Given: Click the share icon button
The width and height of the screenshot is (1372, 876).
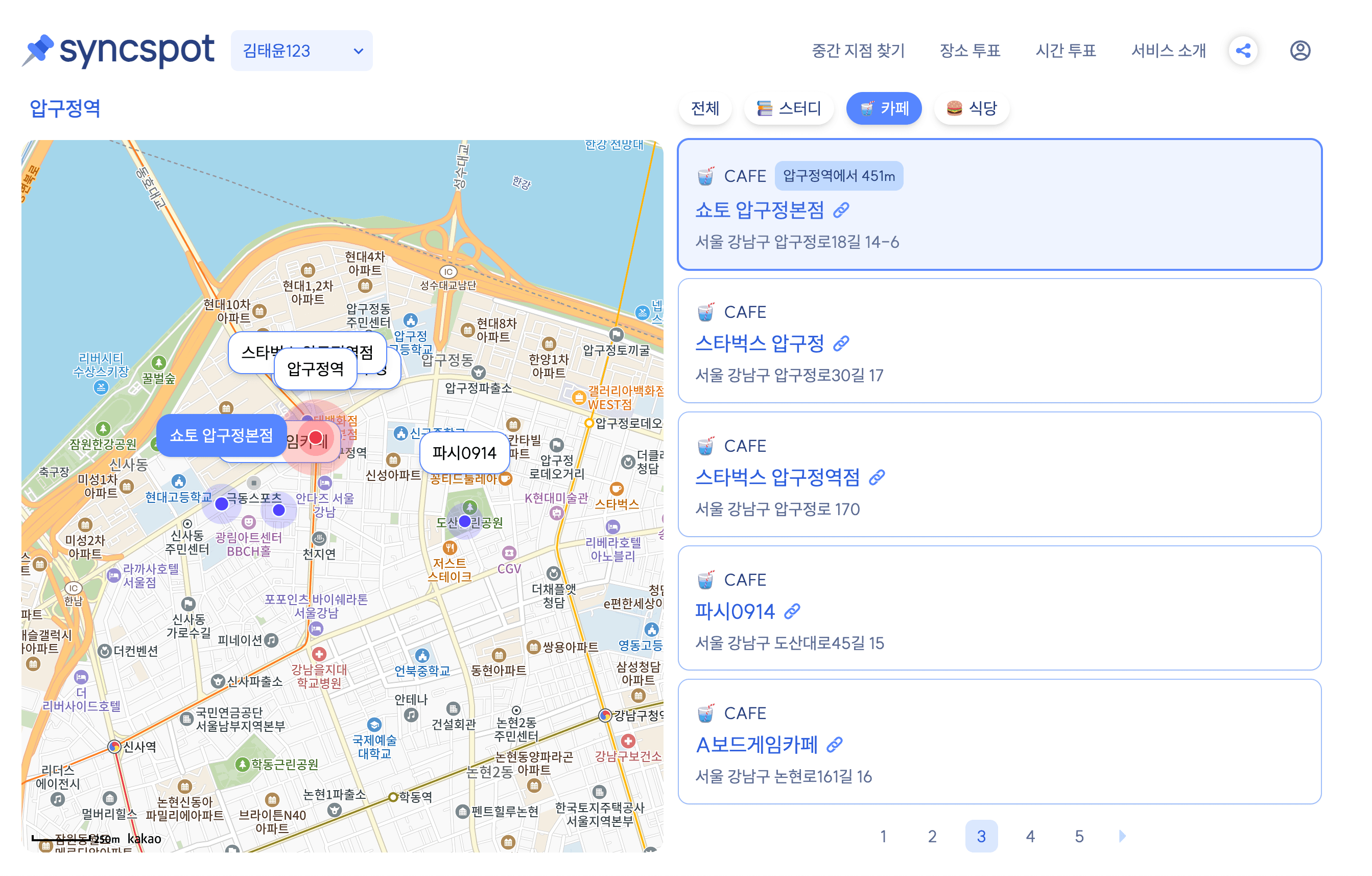Looking at the screenshot, I should (1243, 51).
